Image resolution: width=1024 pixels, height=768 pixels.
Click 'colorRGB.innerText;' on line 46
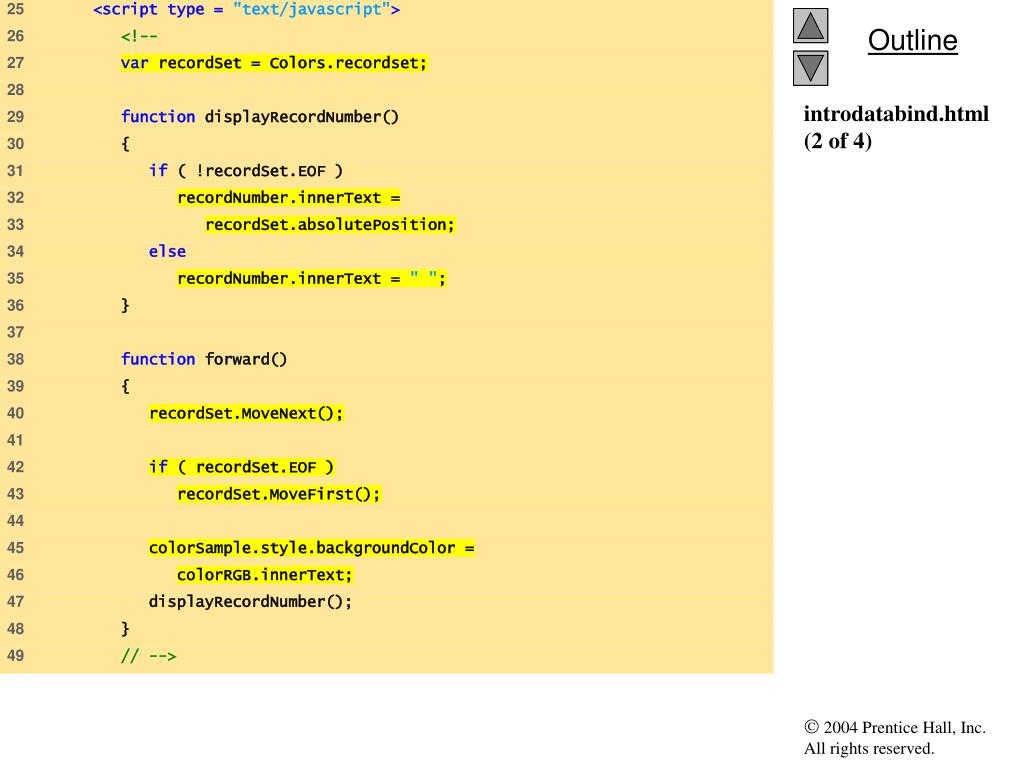coord(264,575)
